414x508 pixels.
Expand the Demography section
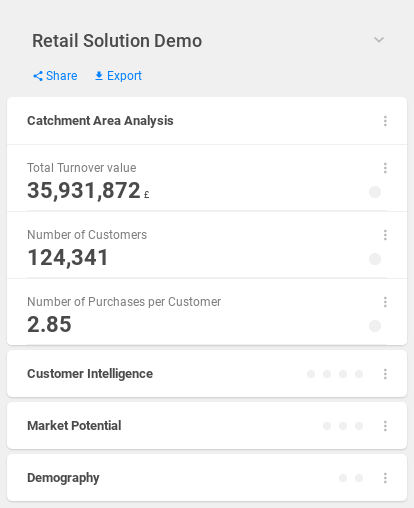click(x=207, y=478)
